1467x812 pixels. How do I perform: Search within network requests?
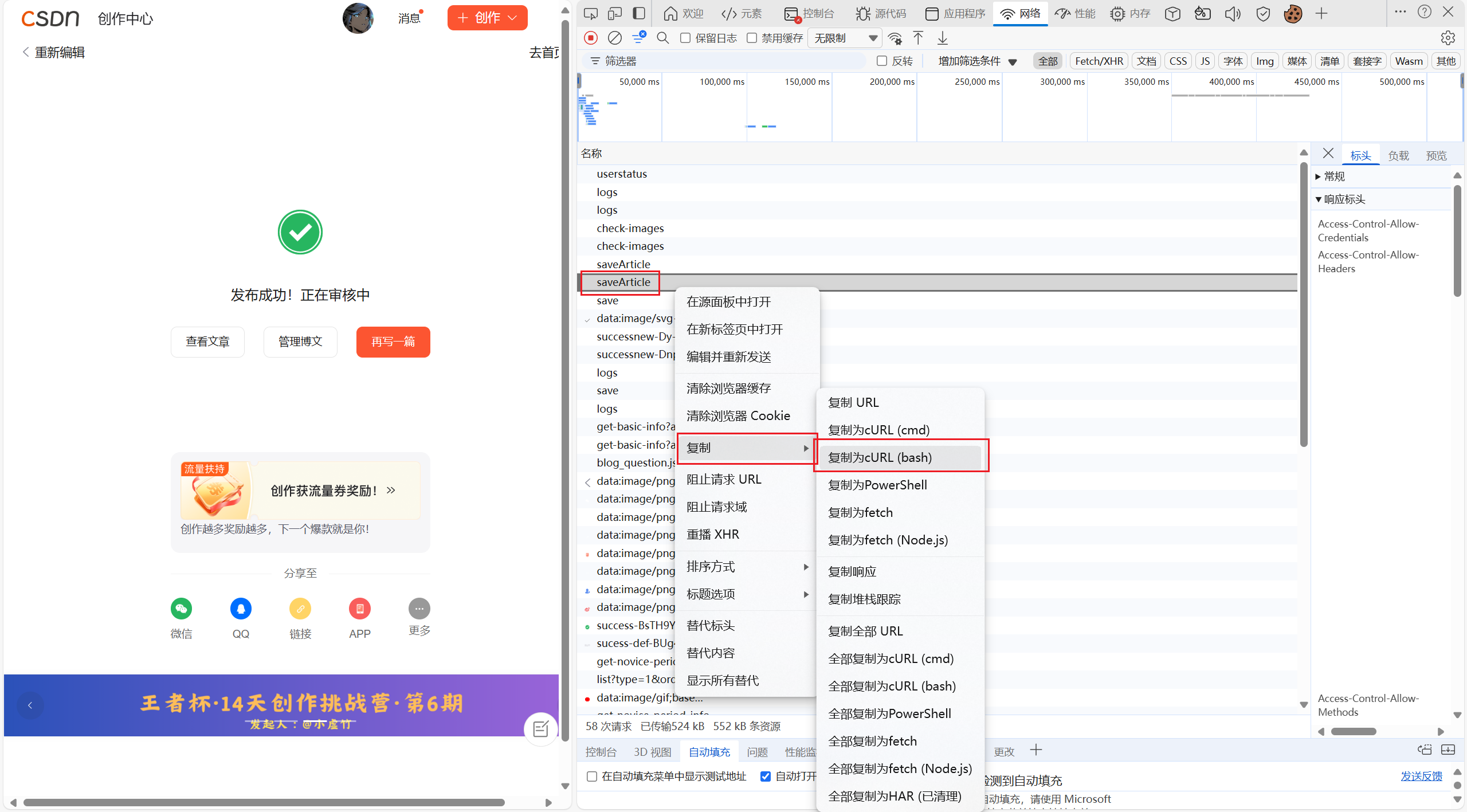[662, 38]
